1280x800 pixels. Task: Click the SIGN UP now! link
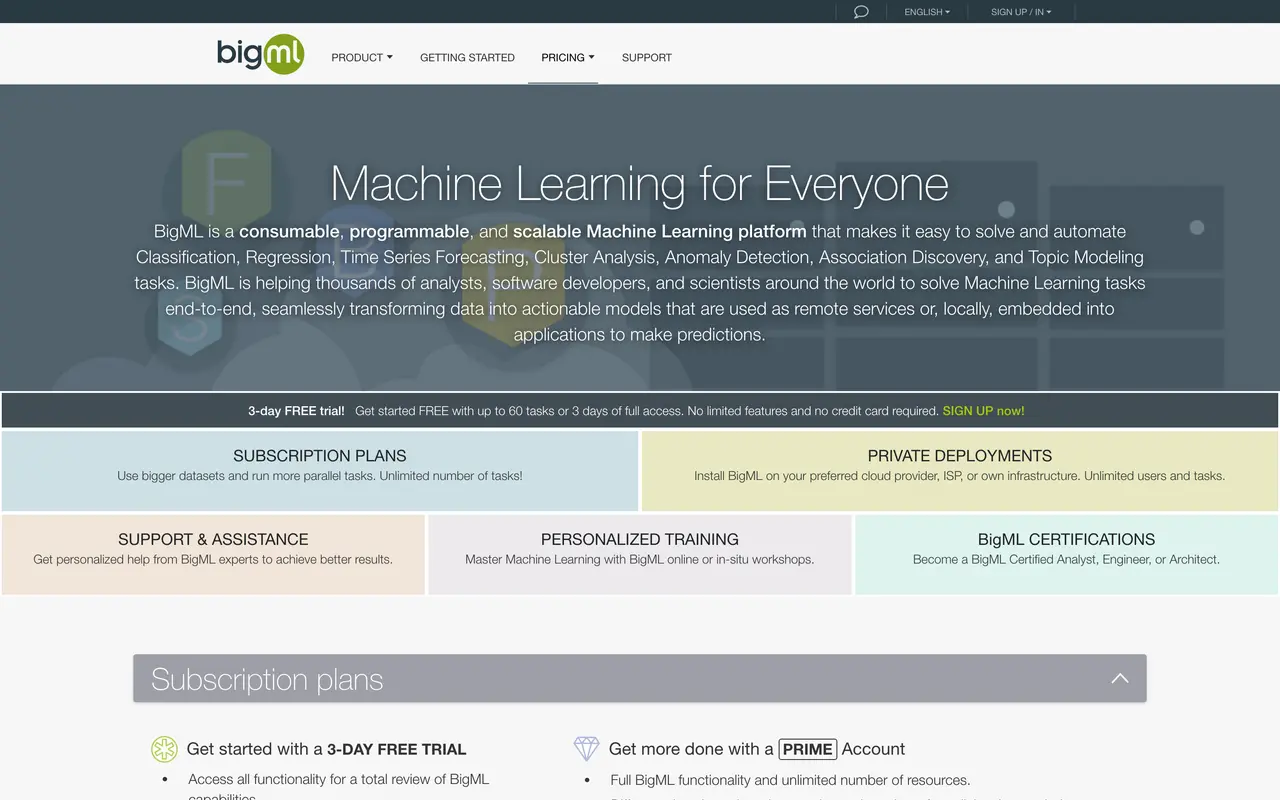(x=983, y=411)
